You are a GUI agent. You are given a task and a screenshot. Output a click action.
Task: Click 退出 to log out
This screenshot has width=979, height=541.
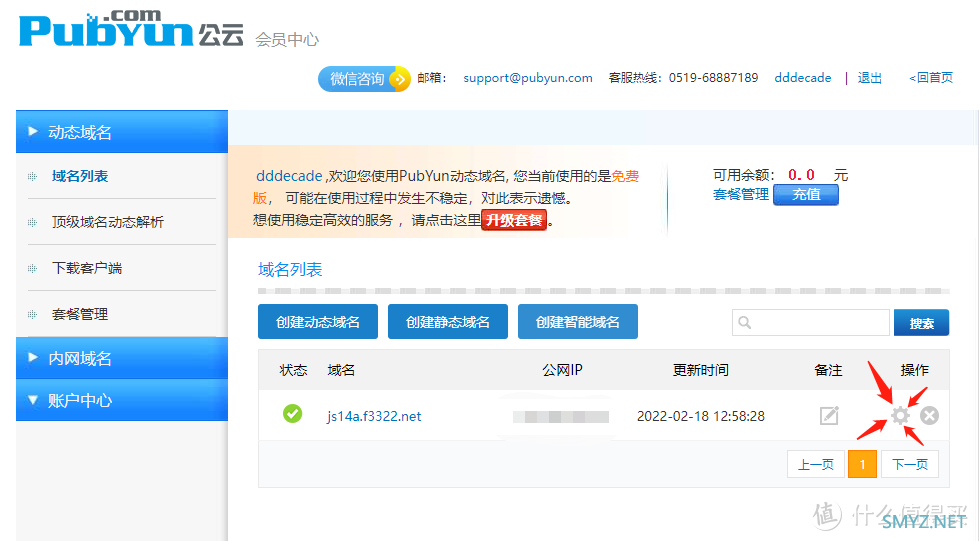(x=870, y=78)
